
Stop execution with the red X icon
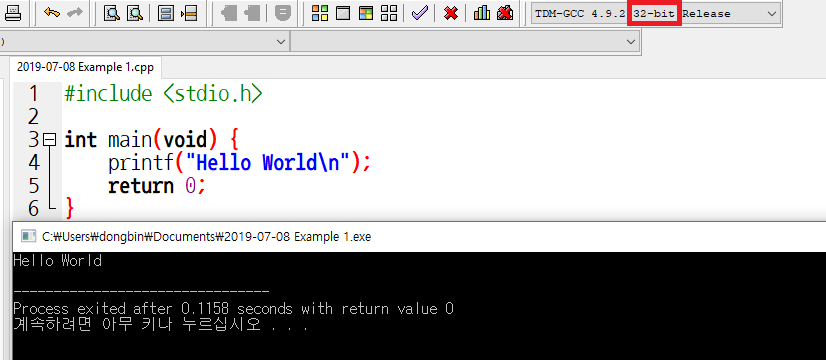[x=451, y=13]
